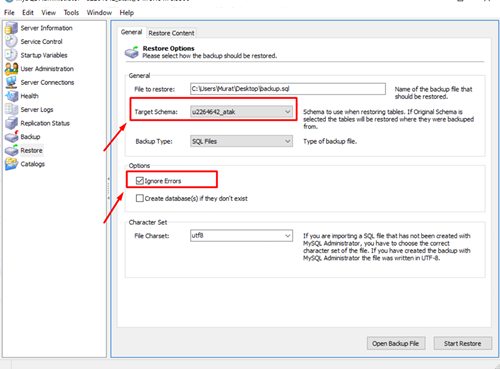Open the Target Schema dropdown

[x=241, y=112]
